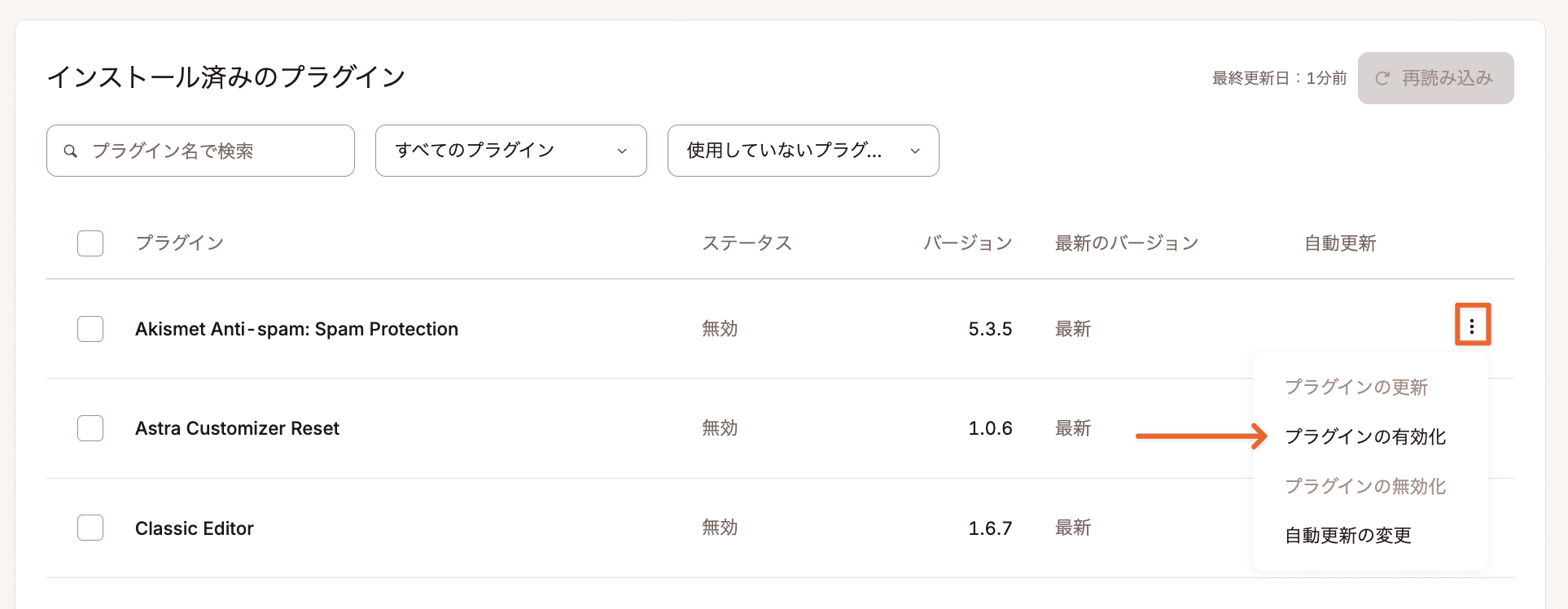Click inside the プラグイン名で検索 search field

[x=200, y=150]
